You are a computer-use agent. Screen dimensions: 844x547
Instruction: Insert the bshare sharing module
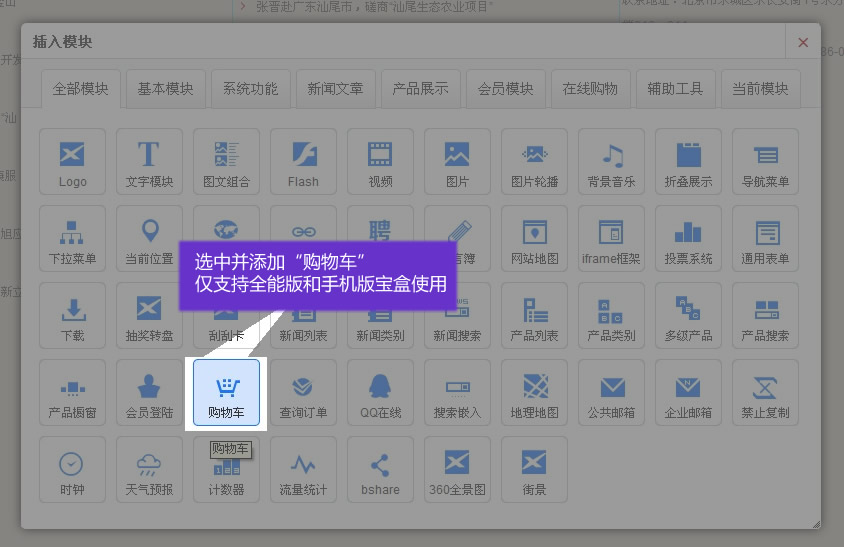380,469
